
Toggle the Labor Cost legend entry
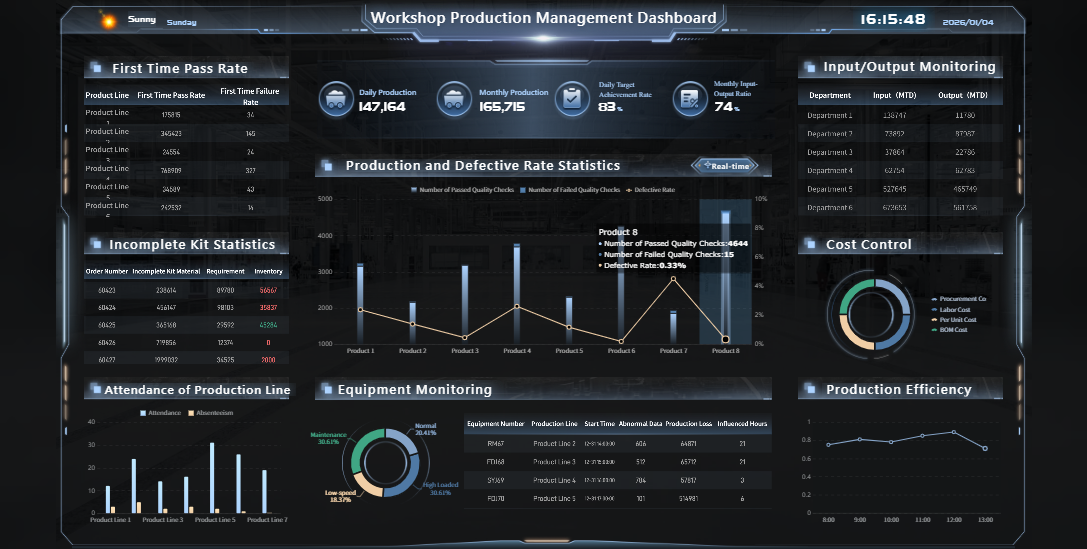[x=951, y=309]
